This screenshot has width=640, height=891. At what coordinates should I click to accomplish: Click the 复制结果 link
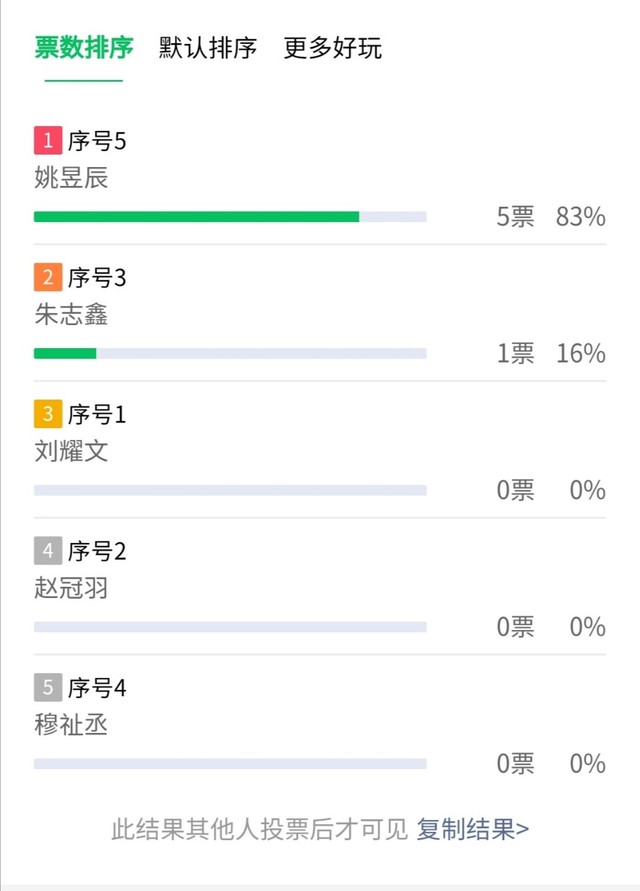pyautogui.click(x=473, y=829)
